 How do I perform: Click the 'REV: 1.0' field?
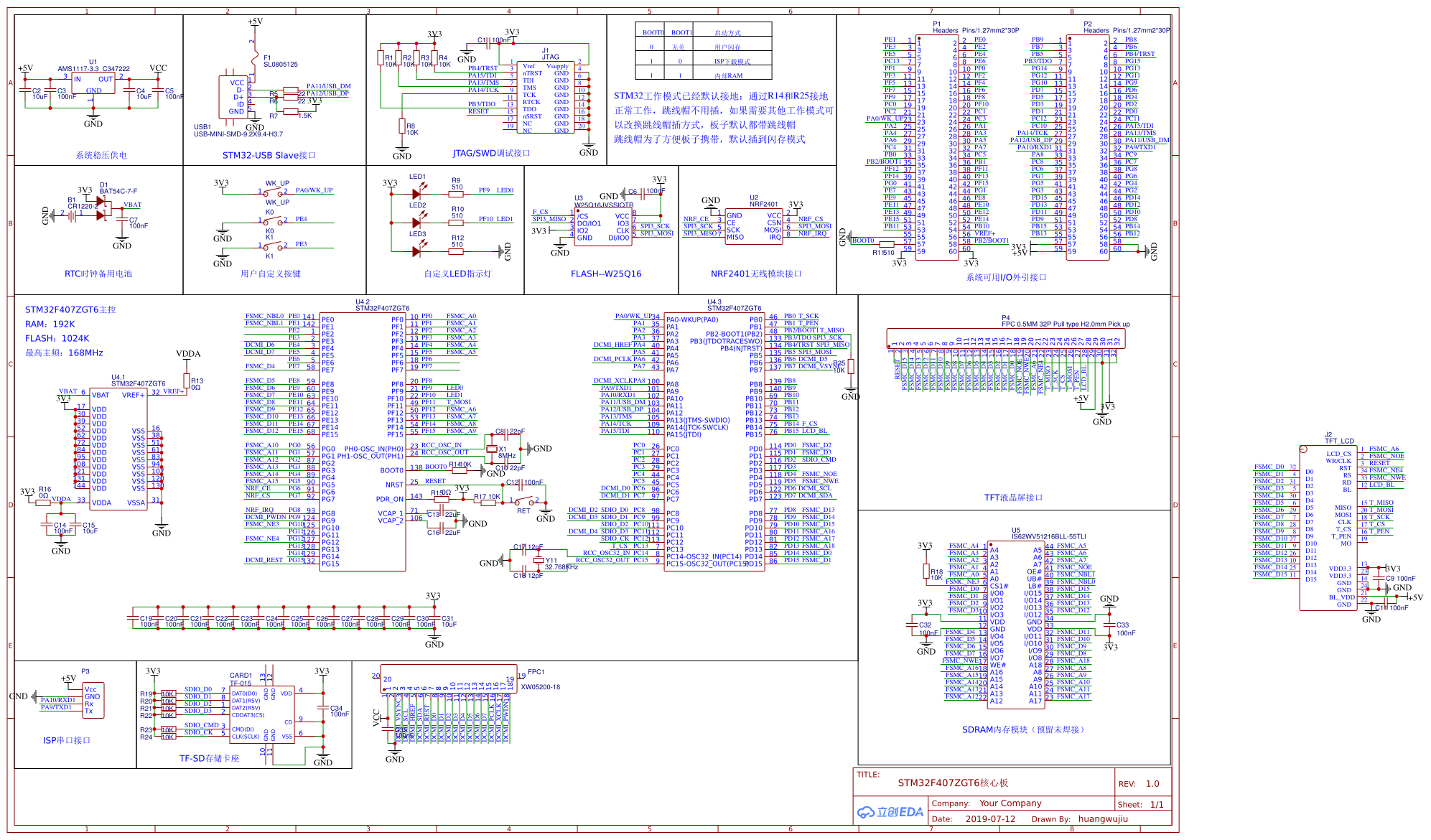1139,783
